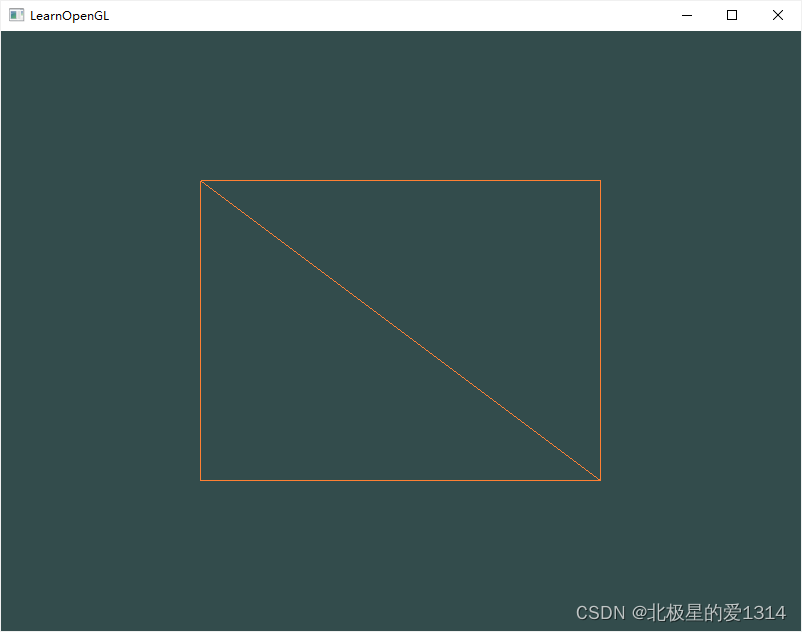
Task: Click the LearnOpenGL title text
Action: click(70, 16)
